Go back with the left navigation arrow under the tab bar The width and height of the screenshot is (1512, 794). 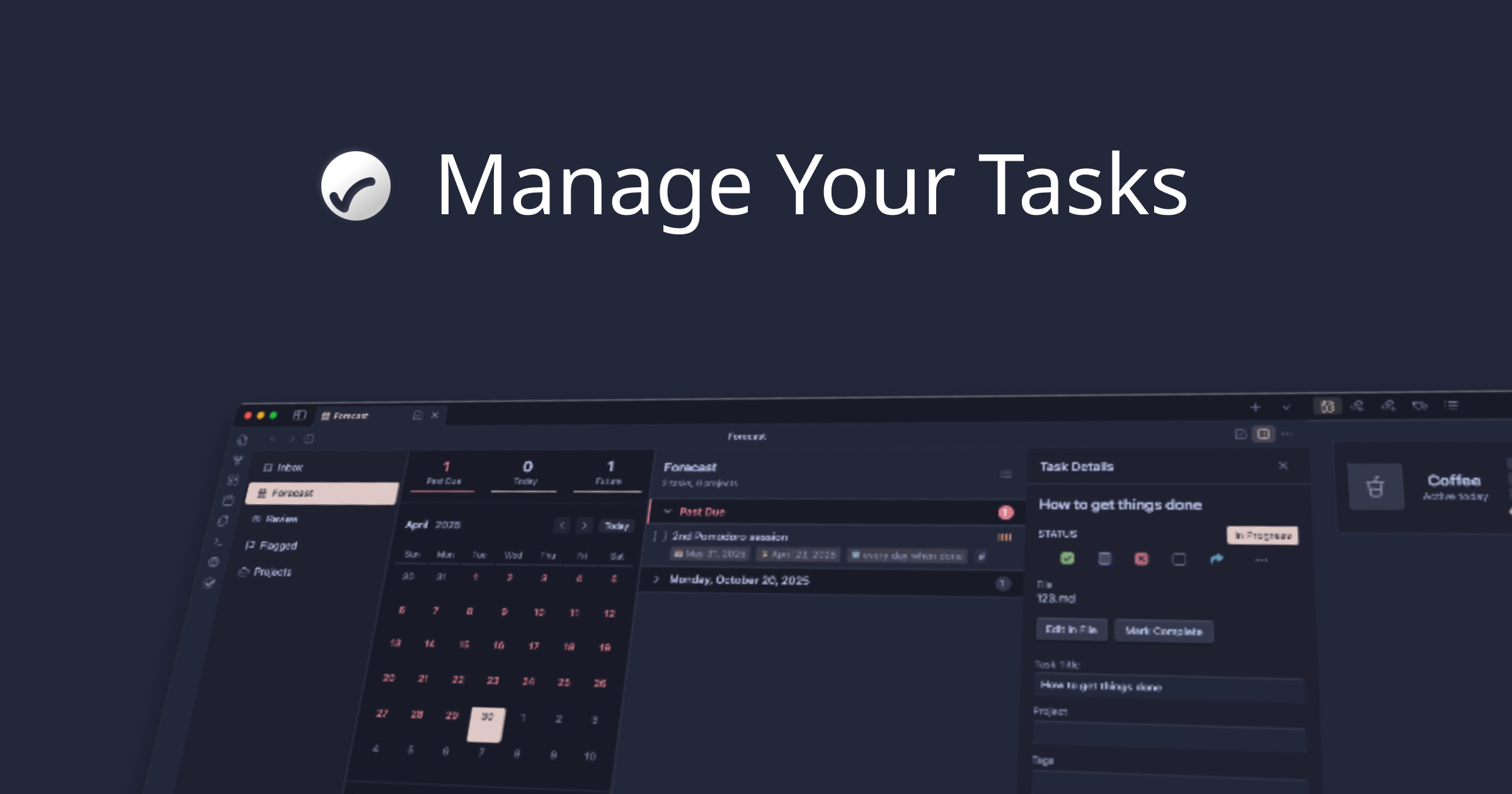(273, 439)
